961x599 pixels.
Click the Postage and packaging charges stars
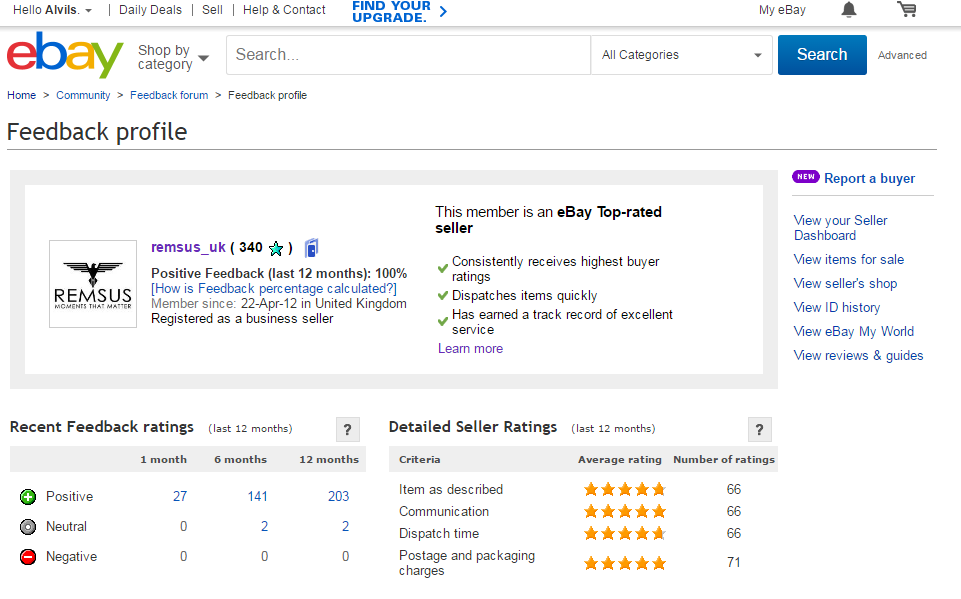625,563
